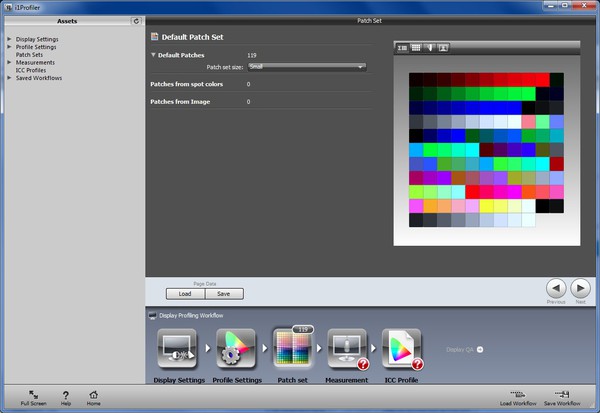
Task: Click the Load page data button
Action: click(x=185, y=294)
